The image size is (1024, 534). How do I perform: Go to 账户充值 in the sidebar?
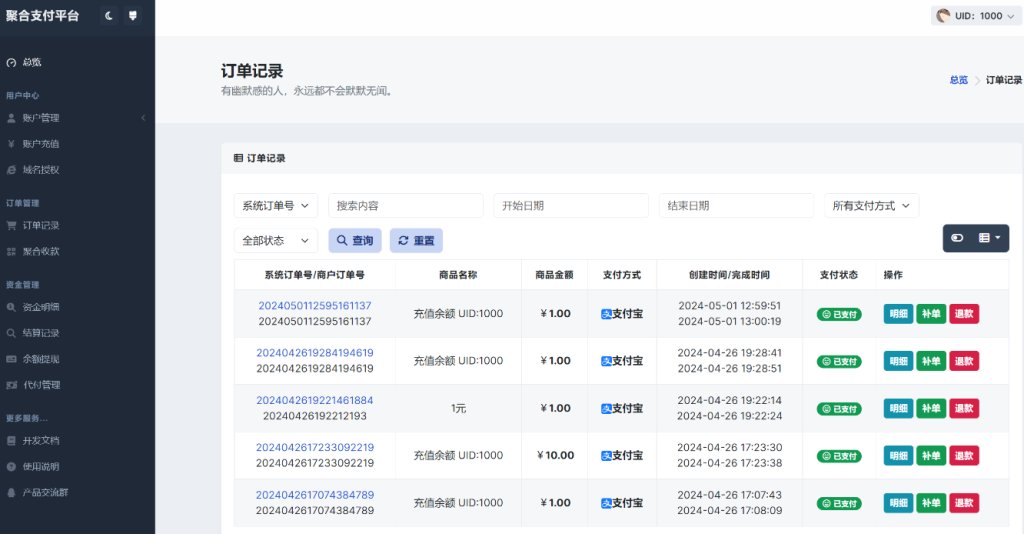click(41, 144)
